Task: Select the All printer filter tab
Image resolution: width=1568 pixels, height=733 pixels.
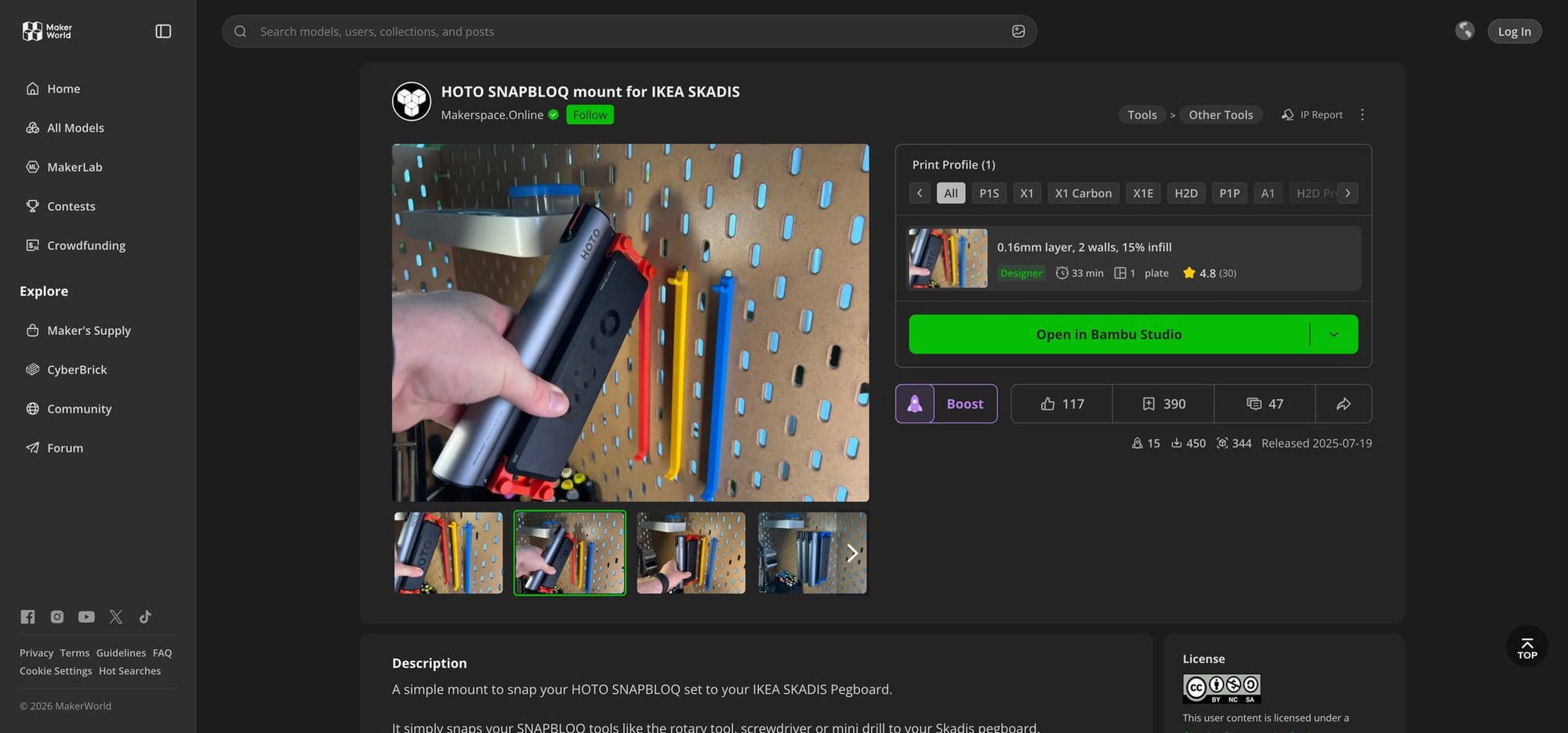Action: 951,193
